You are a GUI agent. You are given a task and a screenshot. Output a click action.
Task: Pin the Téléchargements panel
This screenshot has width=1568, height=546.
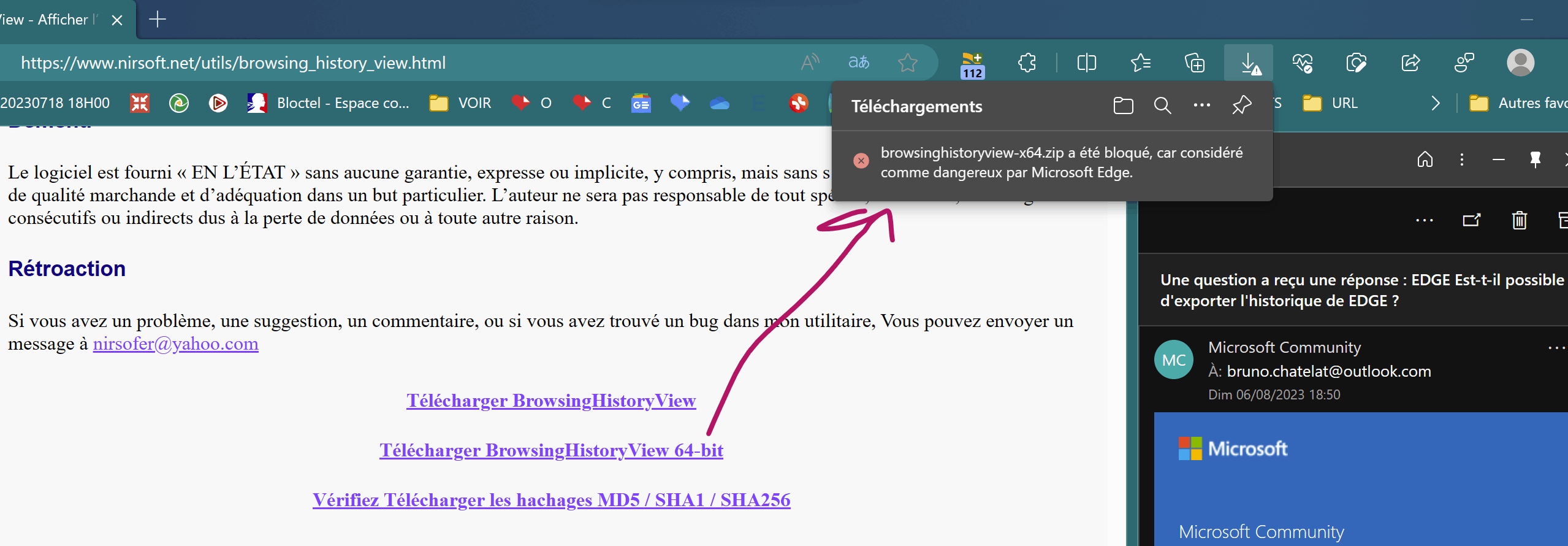pyautogui.click(x=1242, y=106)
